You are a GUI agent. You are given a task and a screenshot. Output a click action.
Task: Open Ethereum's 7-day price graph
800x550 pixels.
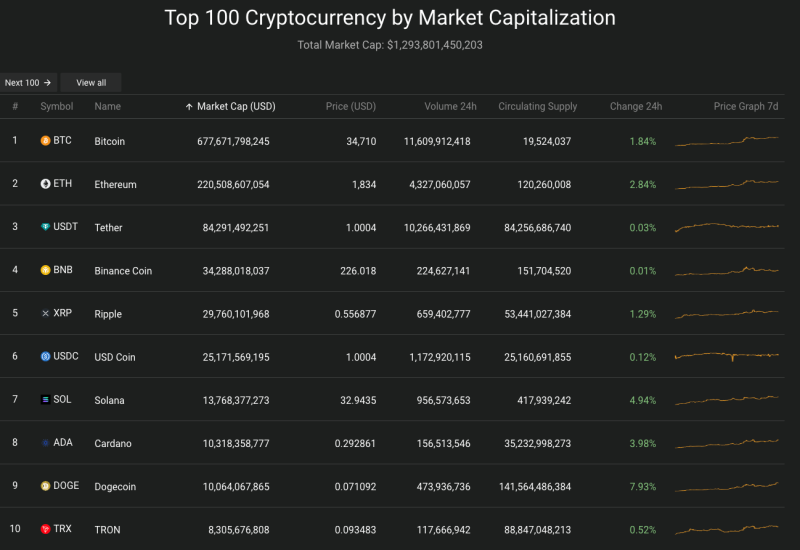click(x=727, y=184)
